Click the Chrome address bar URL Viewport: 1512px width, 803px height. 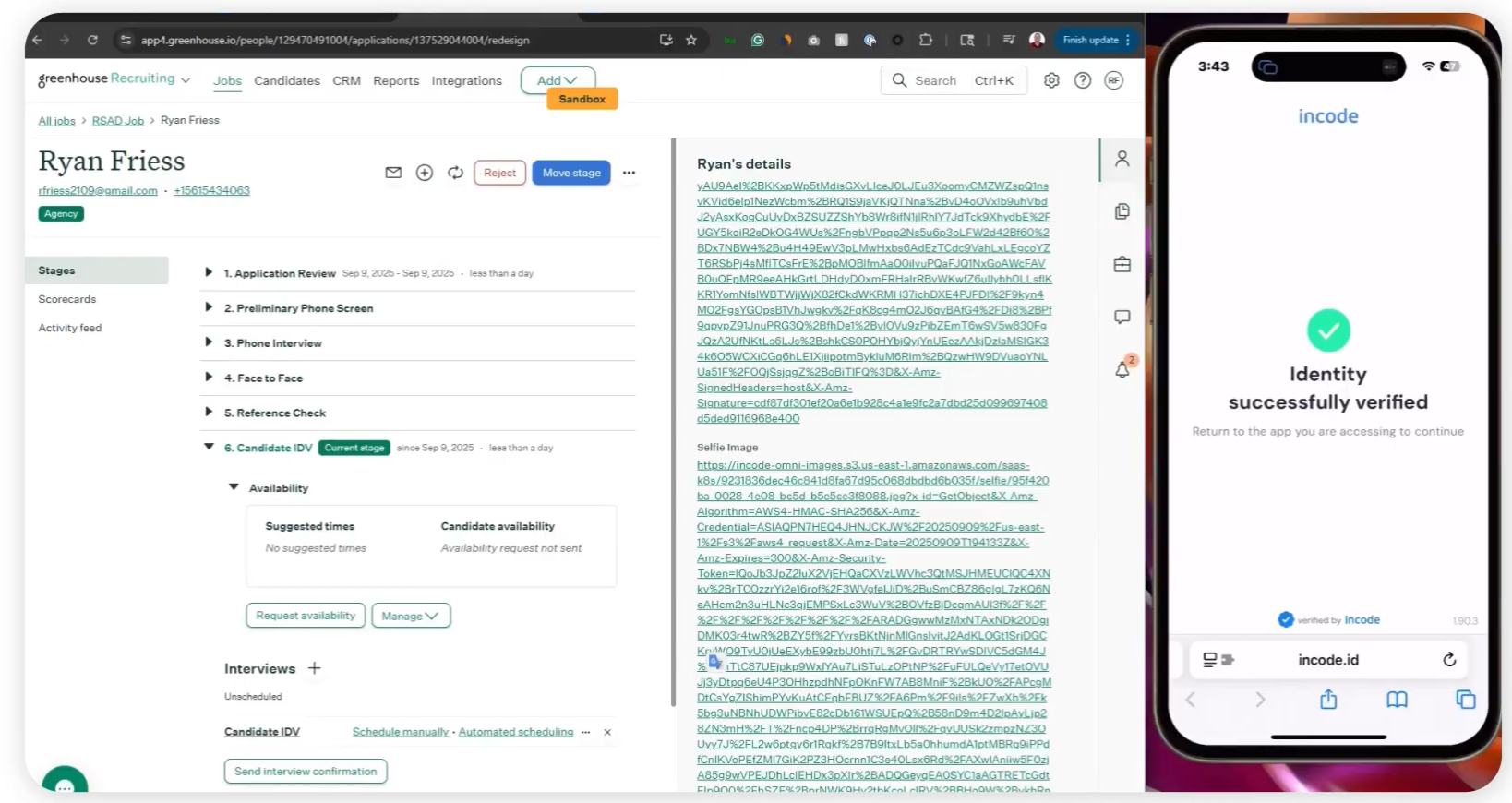point(335,40)
